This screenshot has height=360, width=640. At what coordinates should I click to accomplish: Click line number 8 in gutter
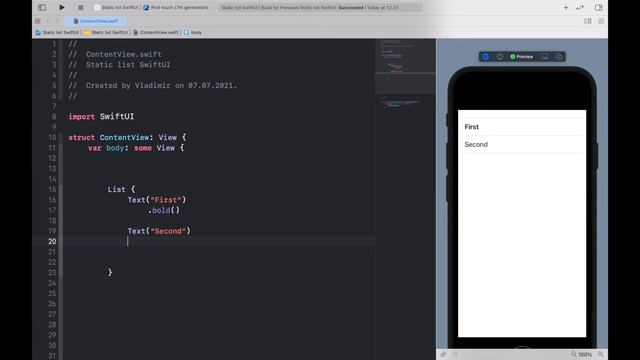click(53, 116)
